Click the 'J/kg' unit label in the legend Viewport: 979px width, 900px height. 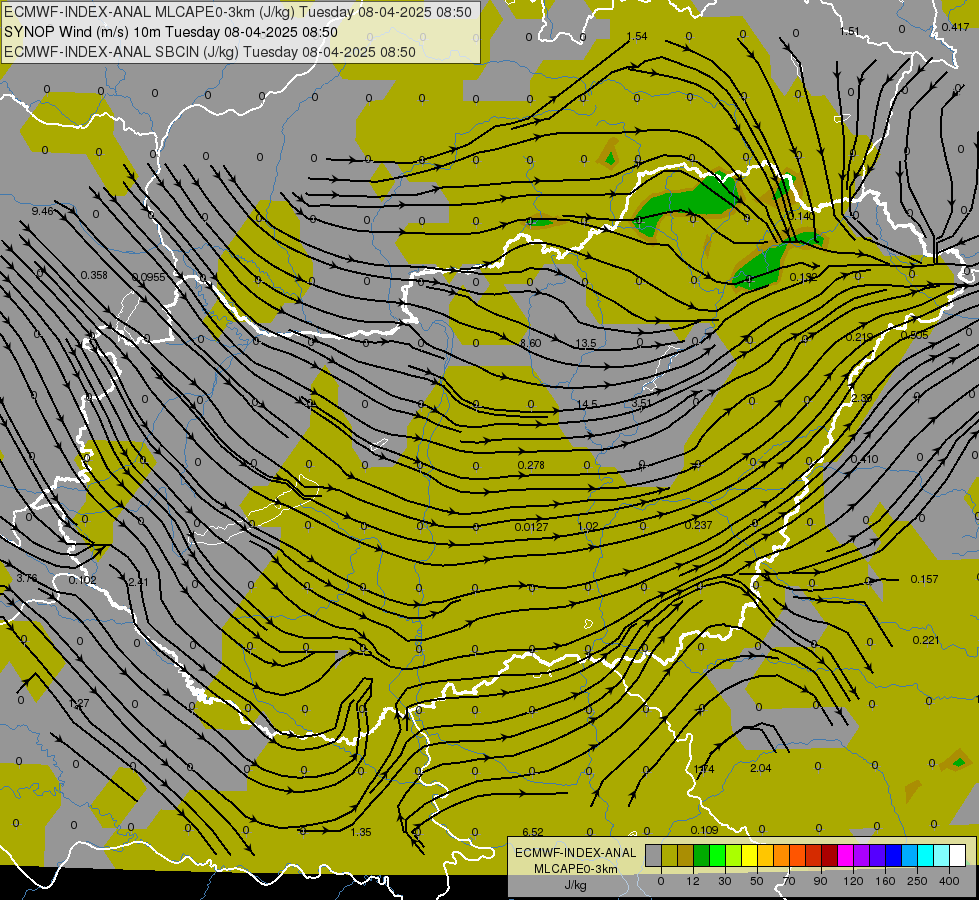click(576, 885)
